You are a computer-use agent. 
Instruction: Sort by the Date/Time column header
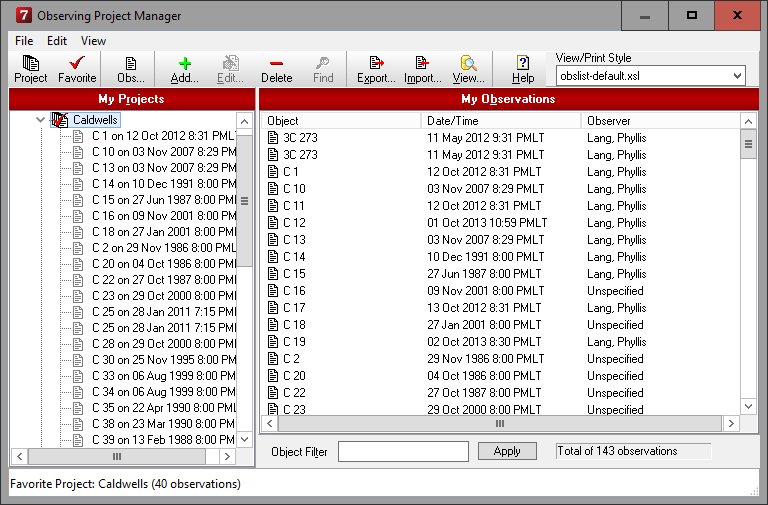501,120
